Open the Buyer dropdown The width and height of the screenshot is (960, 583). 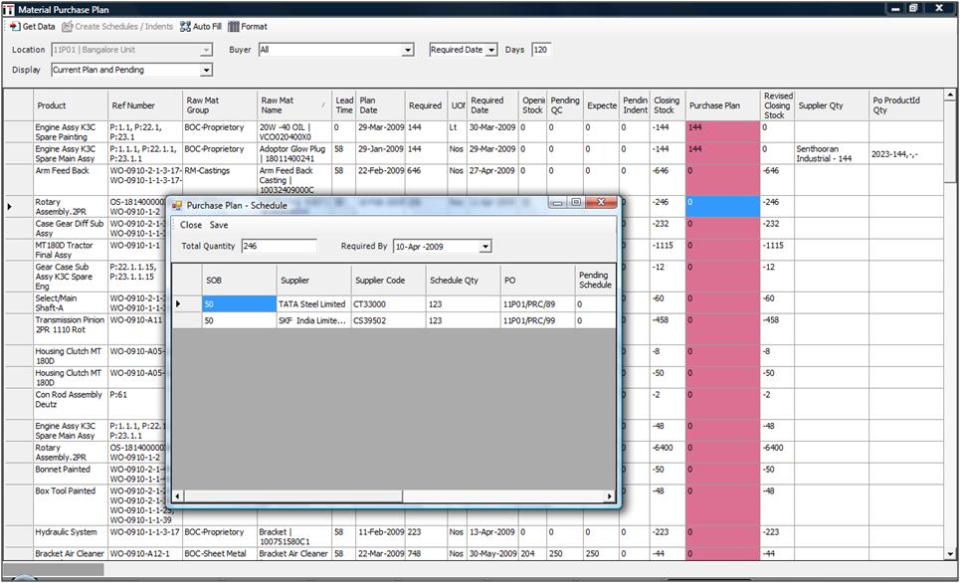coord(408,50)
